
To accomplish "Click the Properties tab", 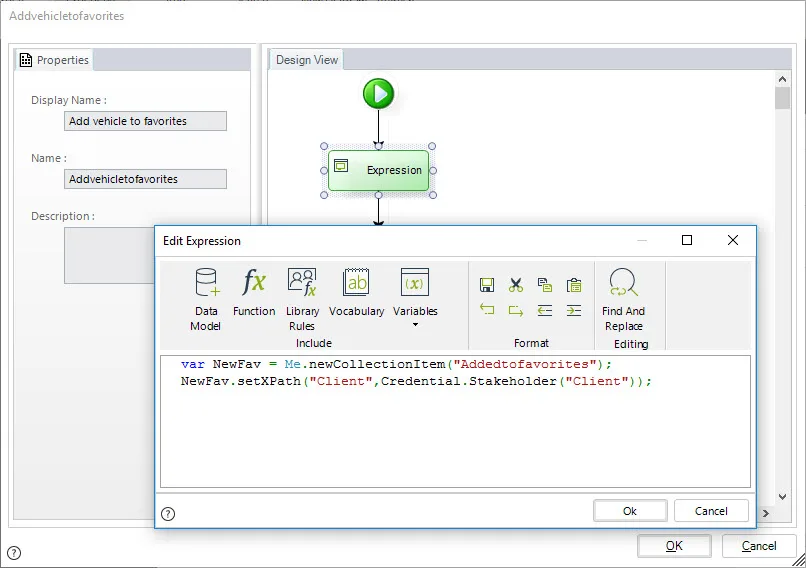I will (x=54, y=60).
